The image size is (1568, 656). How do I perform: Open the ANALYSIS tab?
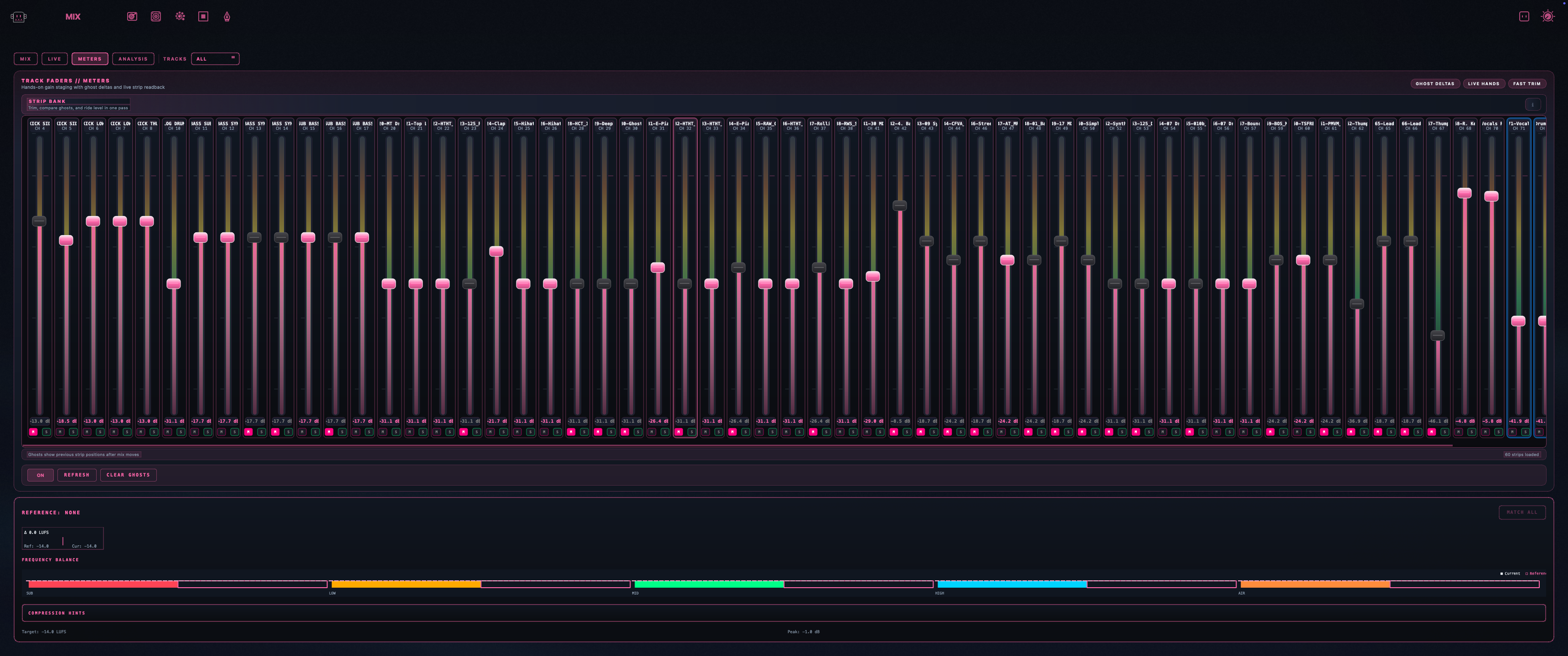133,59
